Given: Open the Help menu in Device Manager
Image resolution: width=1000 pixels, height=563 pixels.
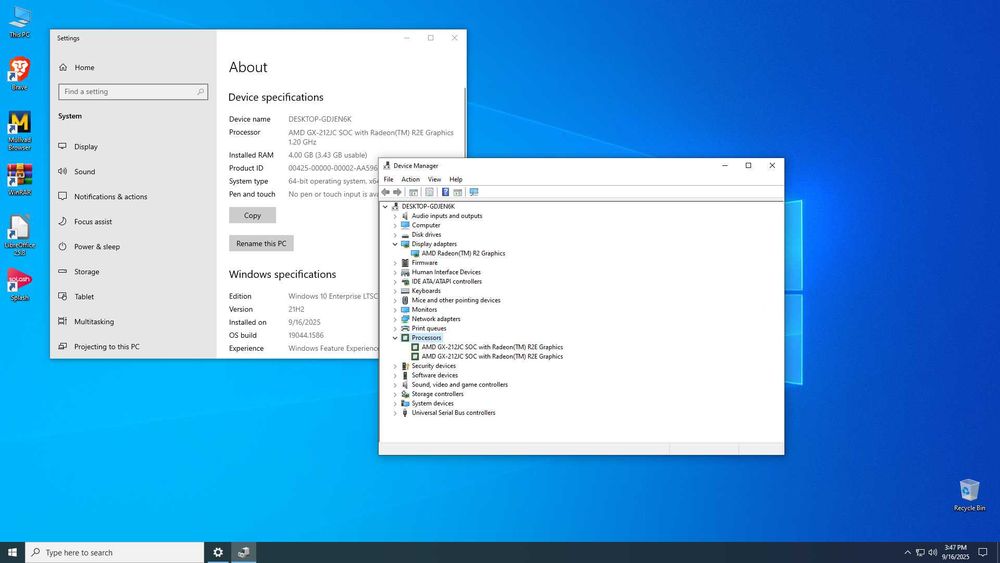Looking at the screenshot, I should coord(455,179).
